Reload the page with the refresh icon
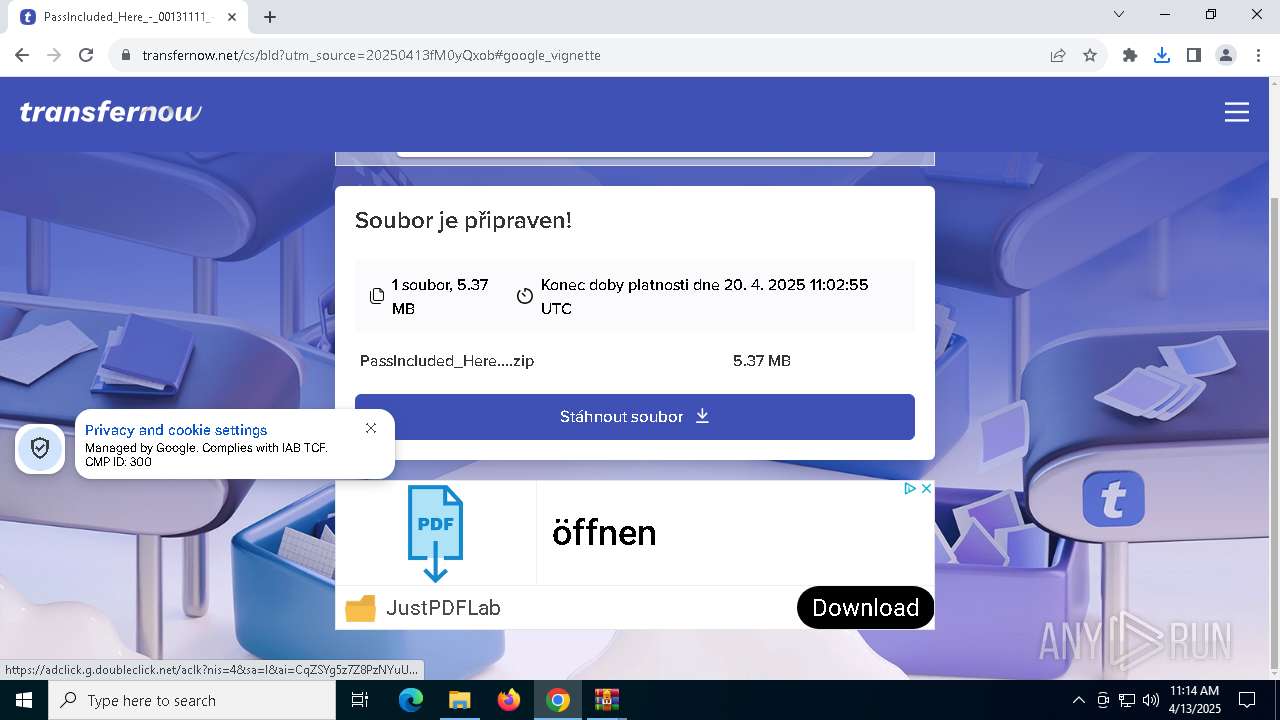1280x720 pixels. tap(86, 55)
